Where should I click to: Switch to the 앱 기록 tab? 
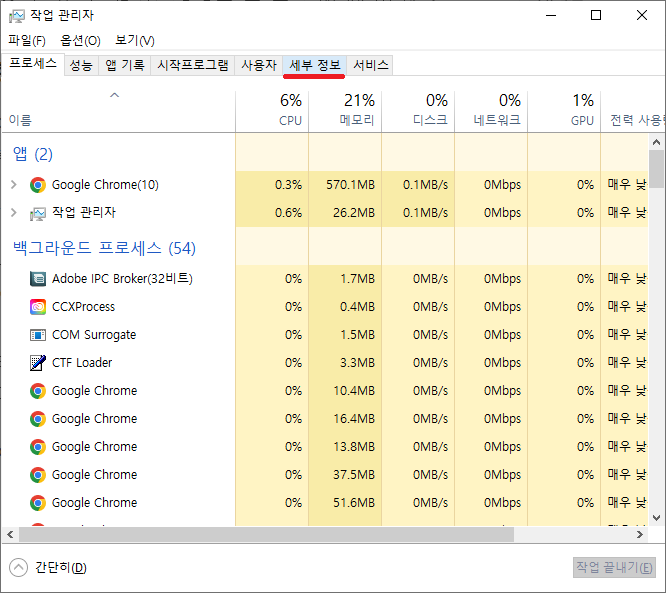pyautogui.click(x=124, y=65)
